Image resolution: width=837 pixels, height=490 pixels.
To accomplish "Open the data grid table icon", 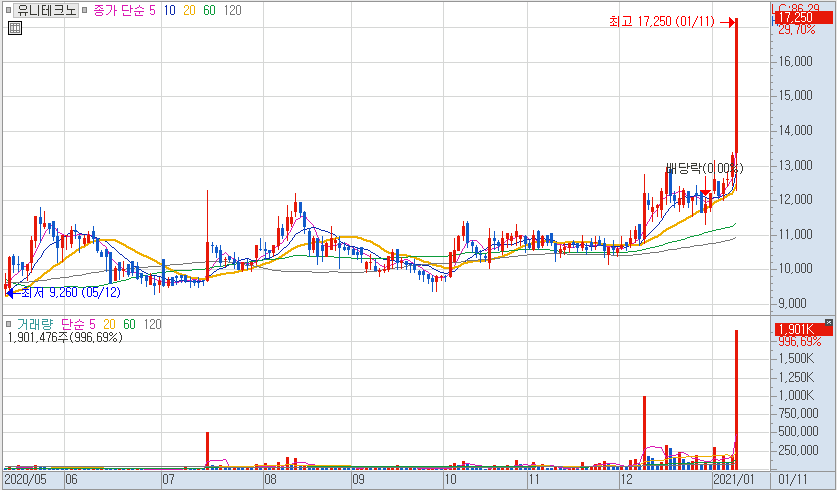I will pos(15,28).
